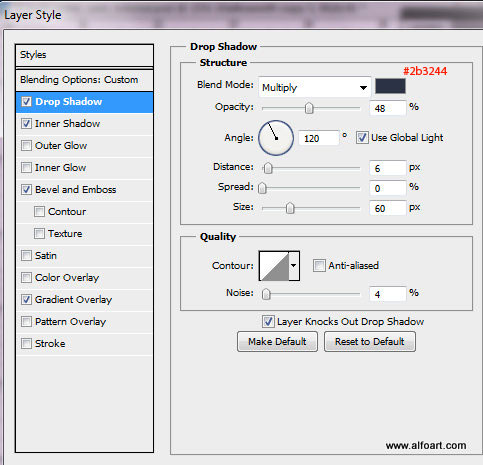Expand the Contour picker dropdown arrow

[x=294, y=266]
